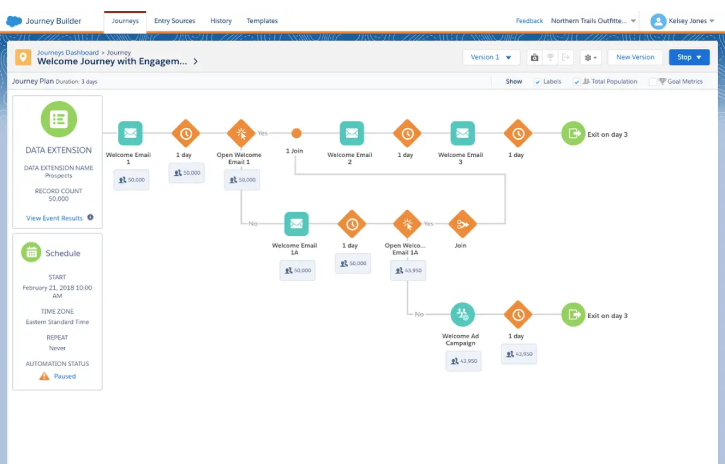Viewport: 725px width, 474px height.
Task: Toggle the Labels checkbox
Action: (538, 82)
